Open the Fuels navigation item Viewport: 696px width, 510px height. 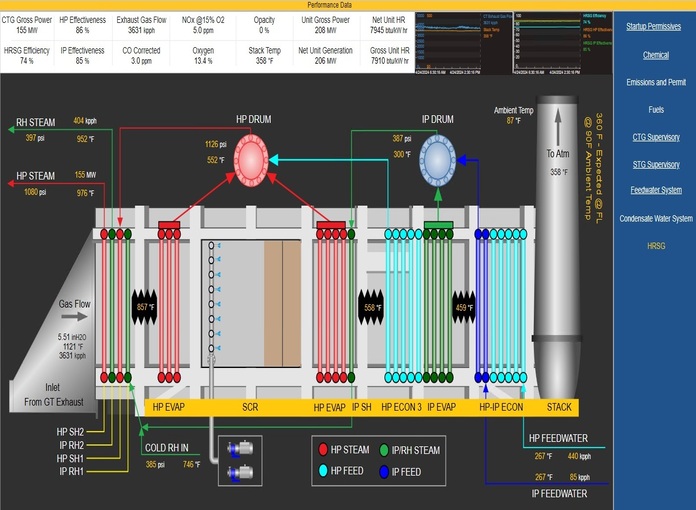pos(656,110)
